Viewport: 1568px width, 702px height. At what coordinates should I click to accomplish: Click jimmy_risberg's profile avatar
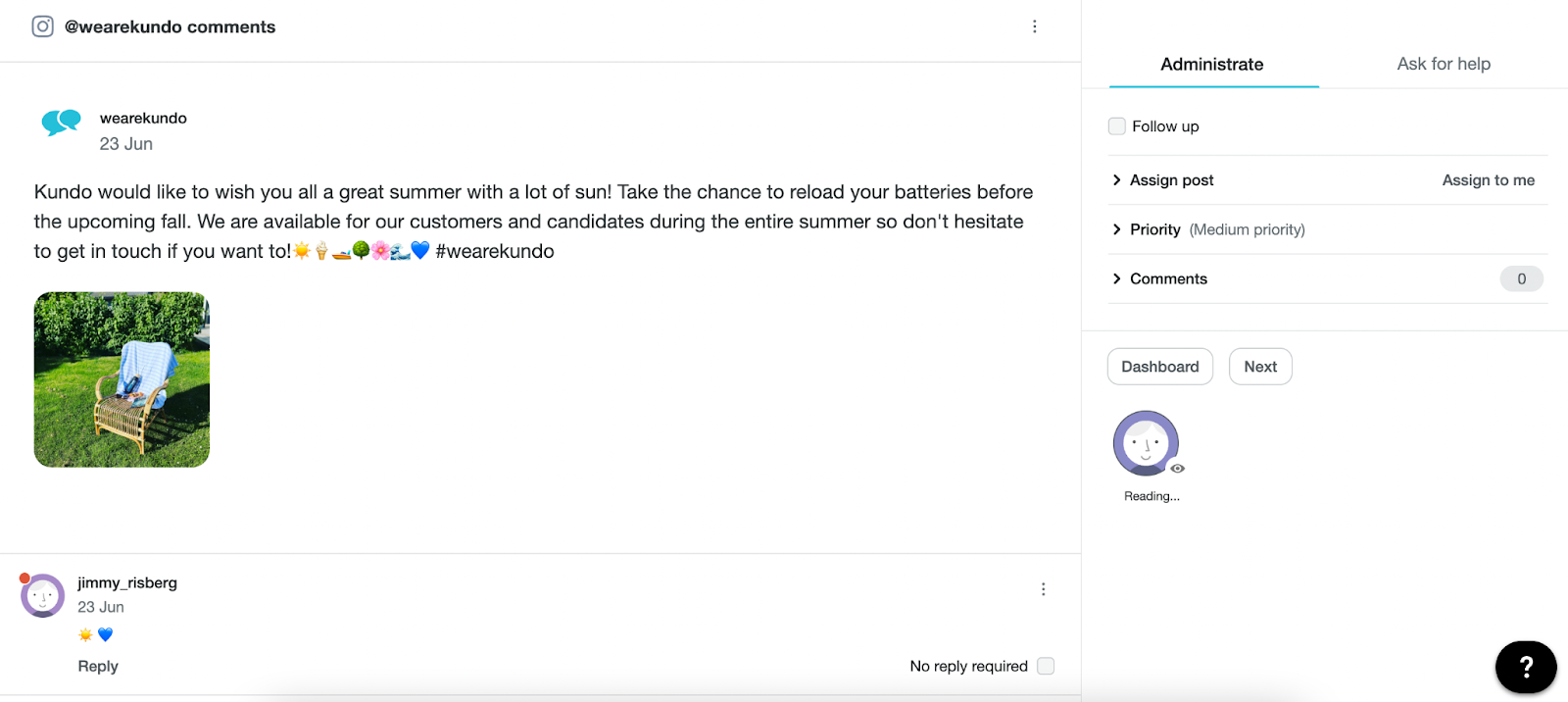(x=43, y=595)
